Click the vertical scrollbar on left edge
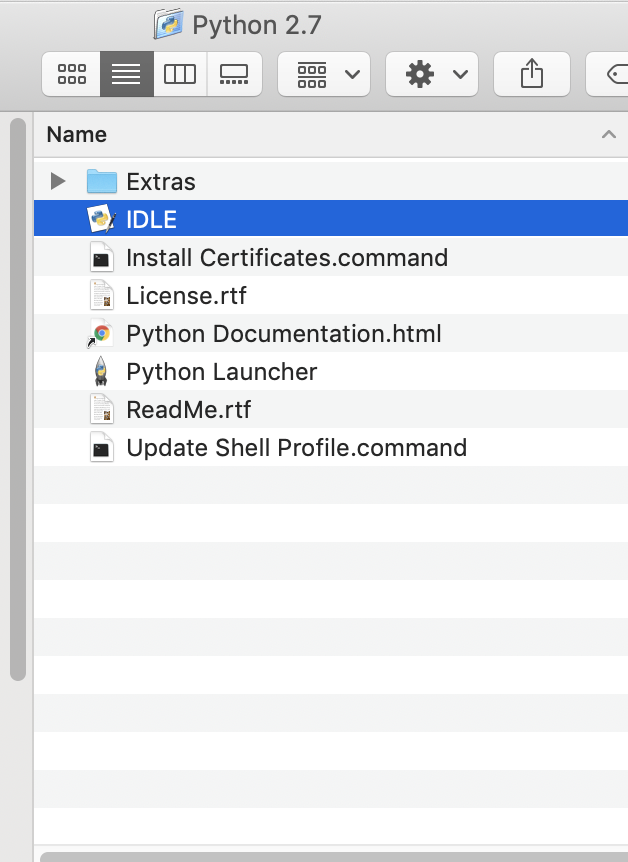This screenshot has height=862, width=628. (17, 400)
